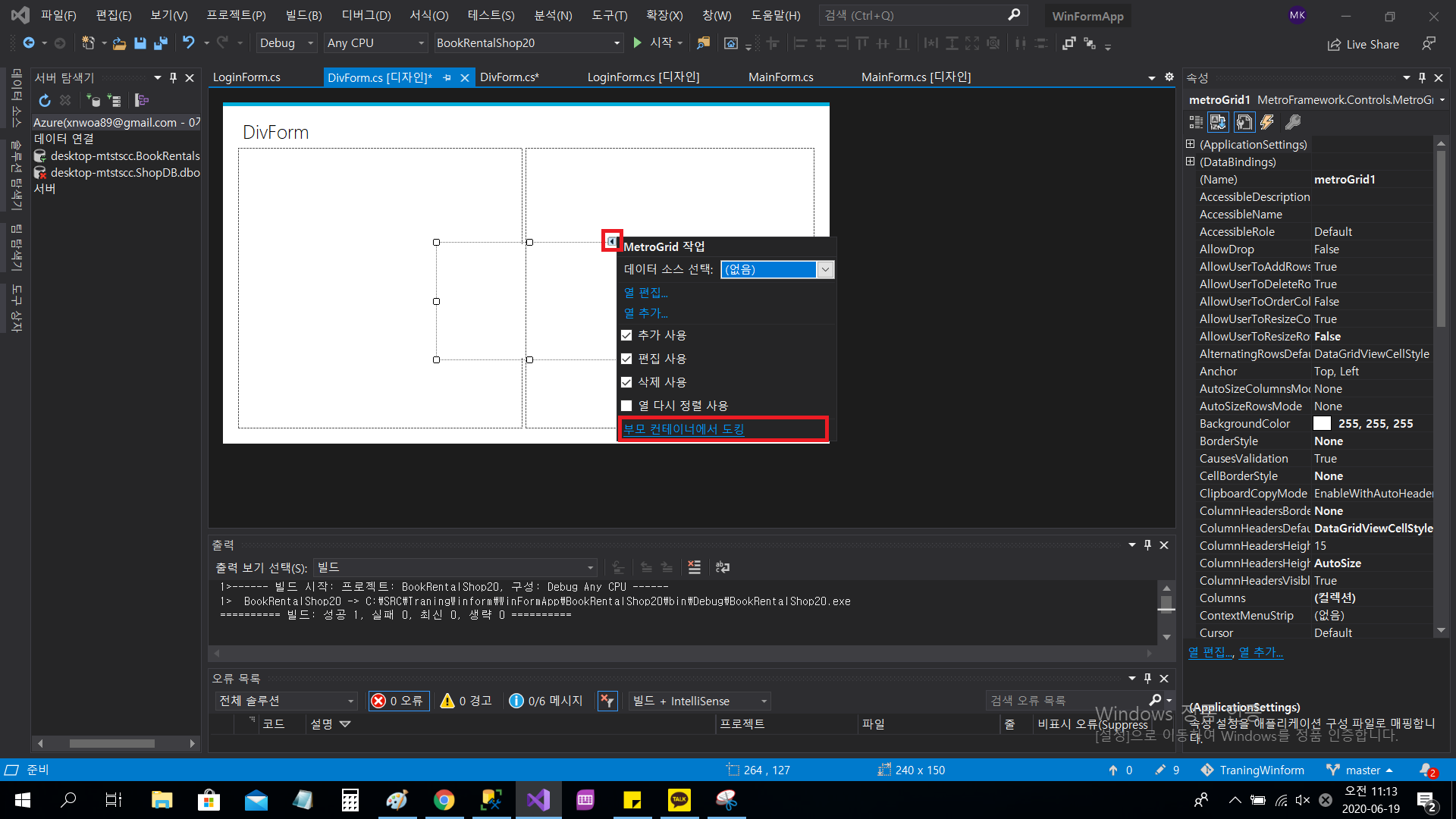The height and width of the screenshot is (819, 1456).
Task: Click the Save All toolbar icon
Action: [161, 43]
